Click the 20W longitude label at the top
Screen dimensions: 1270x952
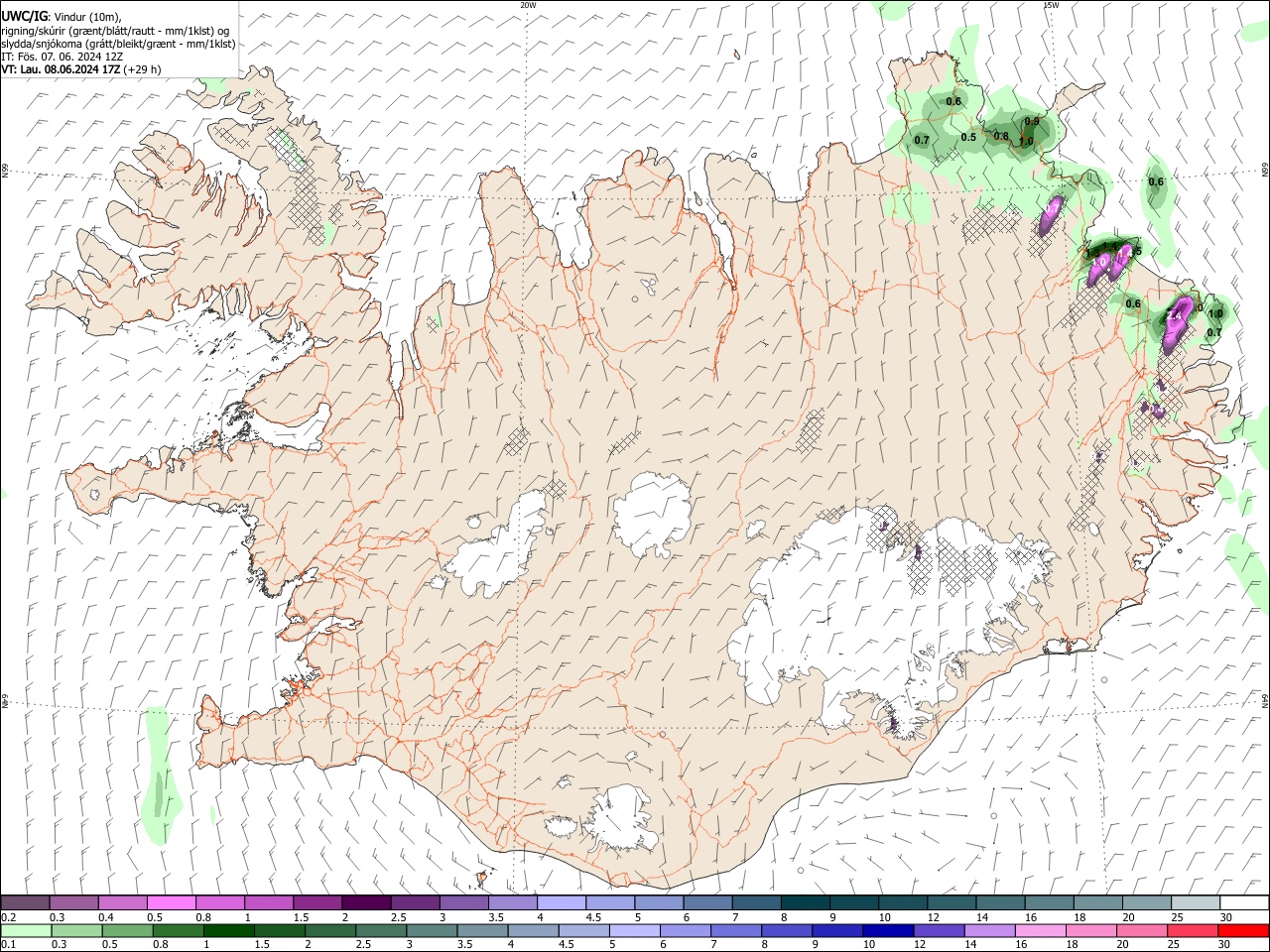point(528,5)
